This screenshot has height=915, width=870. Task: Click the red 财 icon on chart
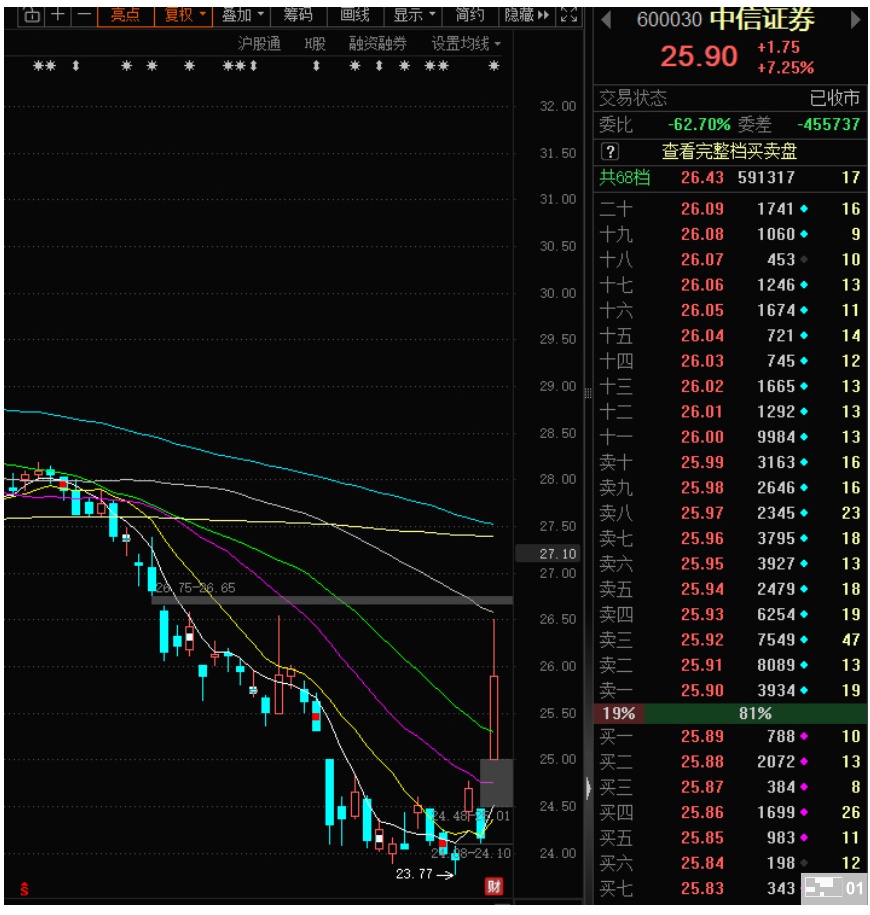[493, 886]
